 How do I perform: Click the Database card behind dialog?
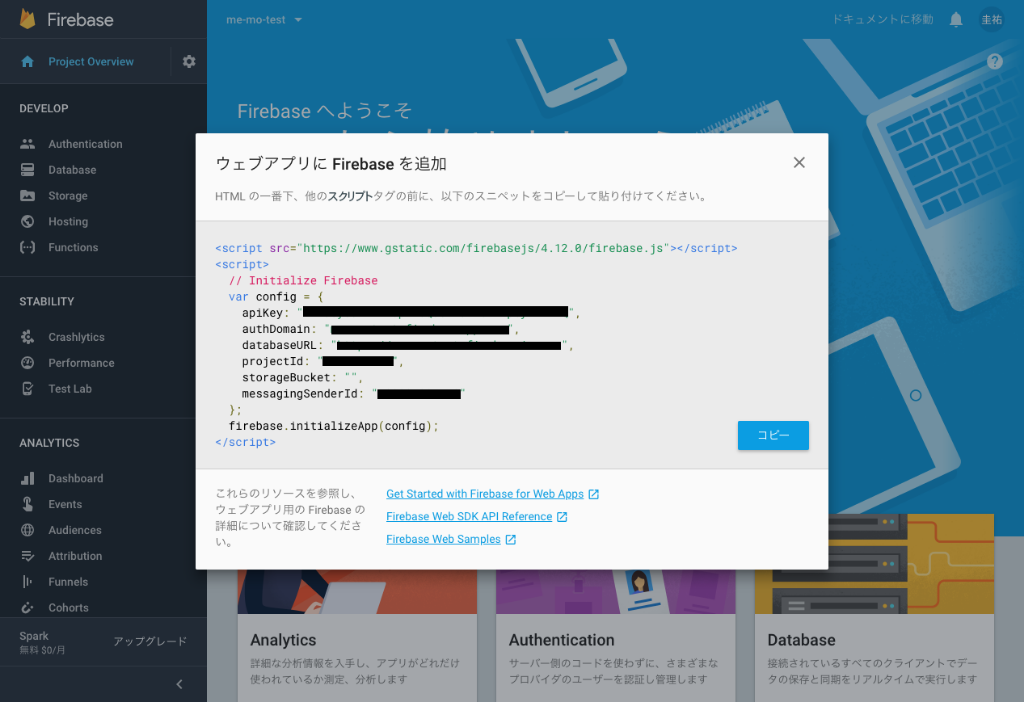point(874,607)
